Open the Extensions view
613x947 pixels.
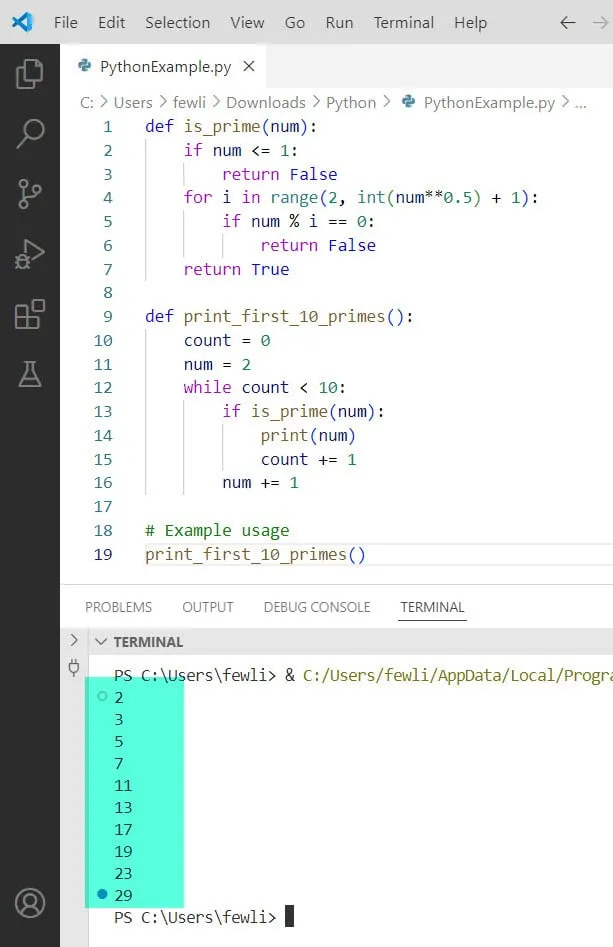pos(30,314)
